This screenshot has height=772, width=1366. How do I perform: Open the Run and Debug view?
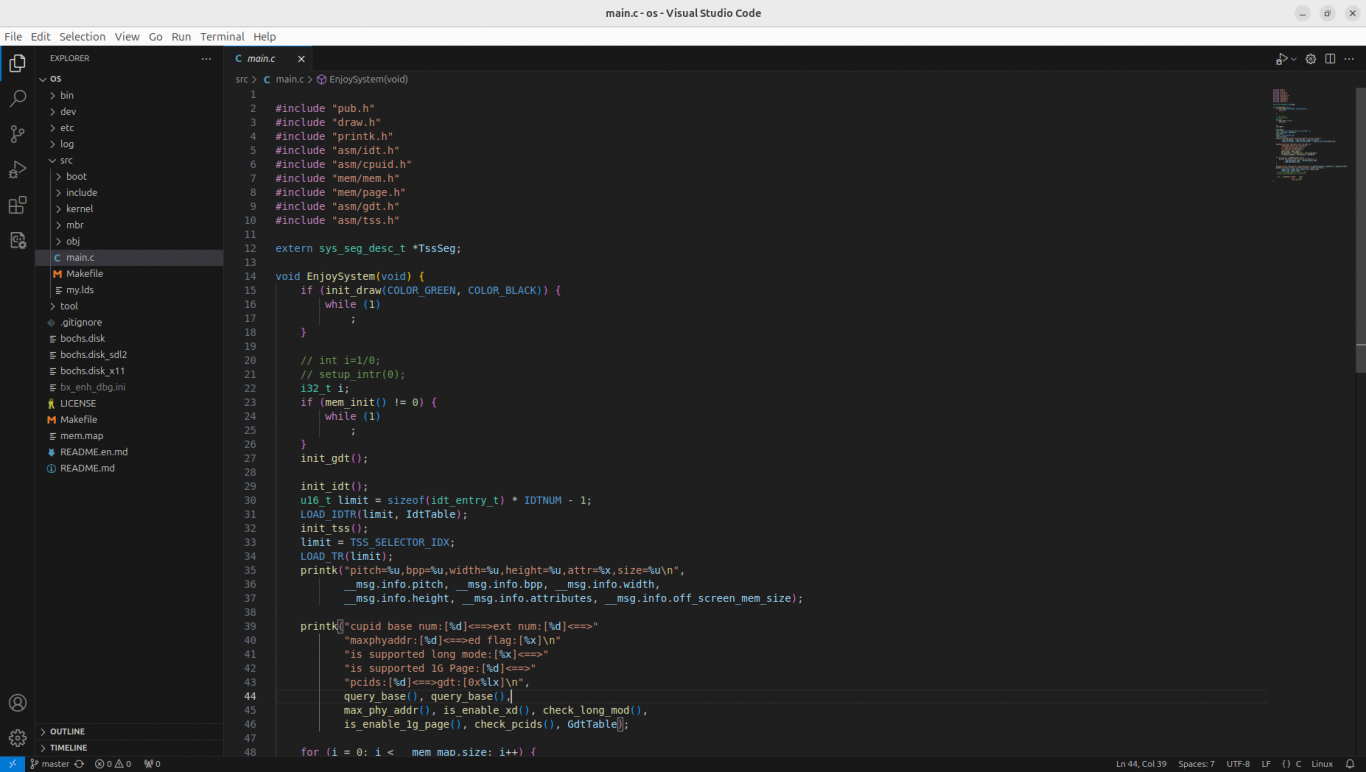pyautogui.click(x=17, y=170)
